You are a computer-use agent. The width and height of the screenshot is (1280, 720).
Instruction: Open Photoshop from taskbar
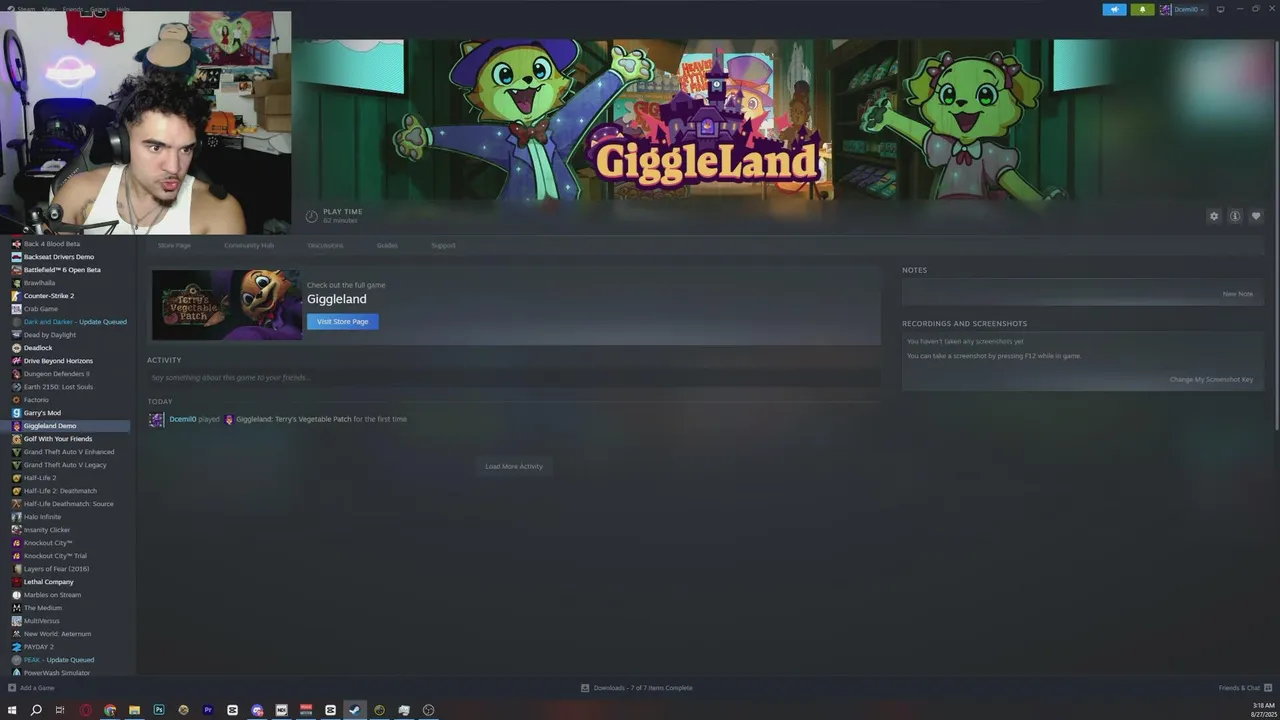point(159,710)
